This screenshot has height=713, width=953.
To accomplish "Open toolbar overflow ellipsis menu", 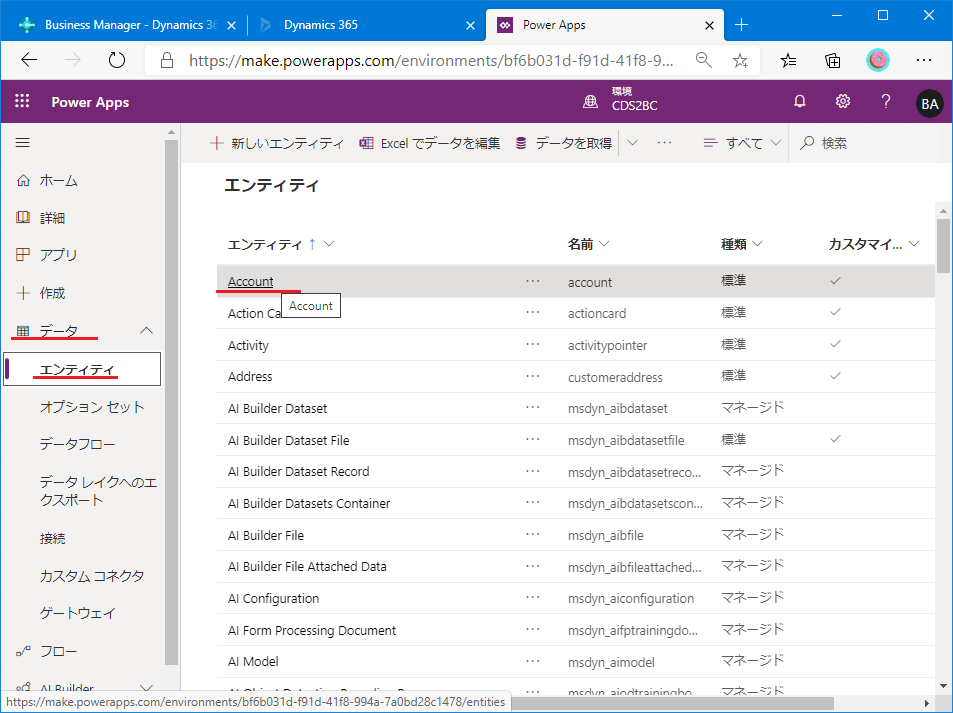I will [664, 142].
